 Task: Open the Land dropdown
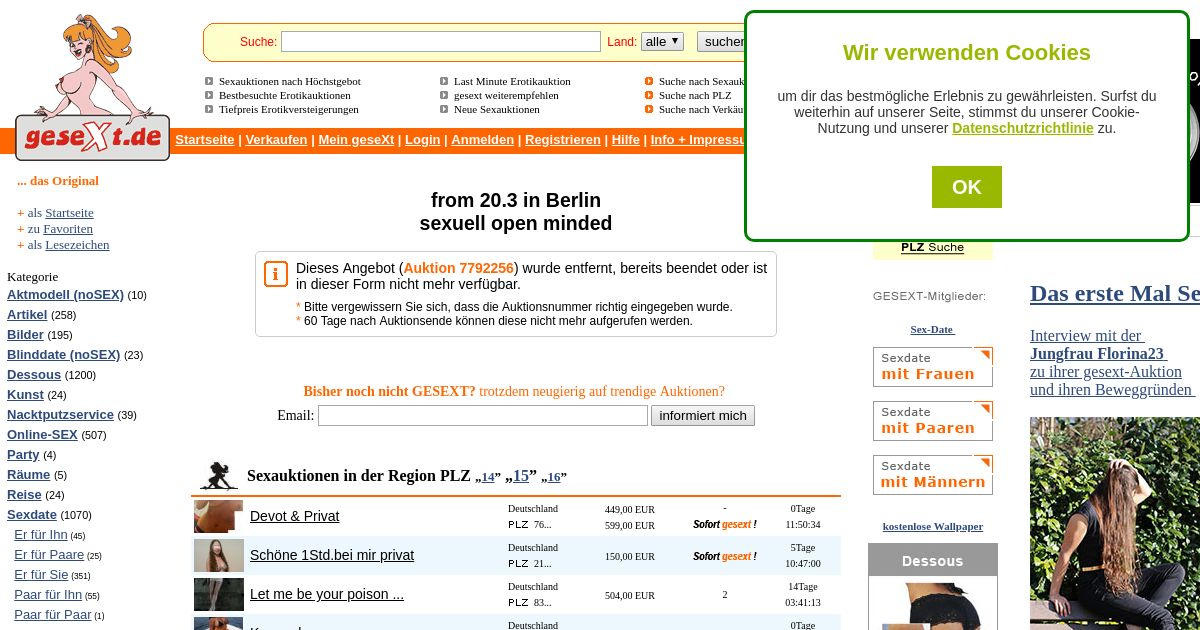662,41
